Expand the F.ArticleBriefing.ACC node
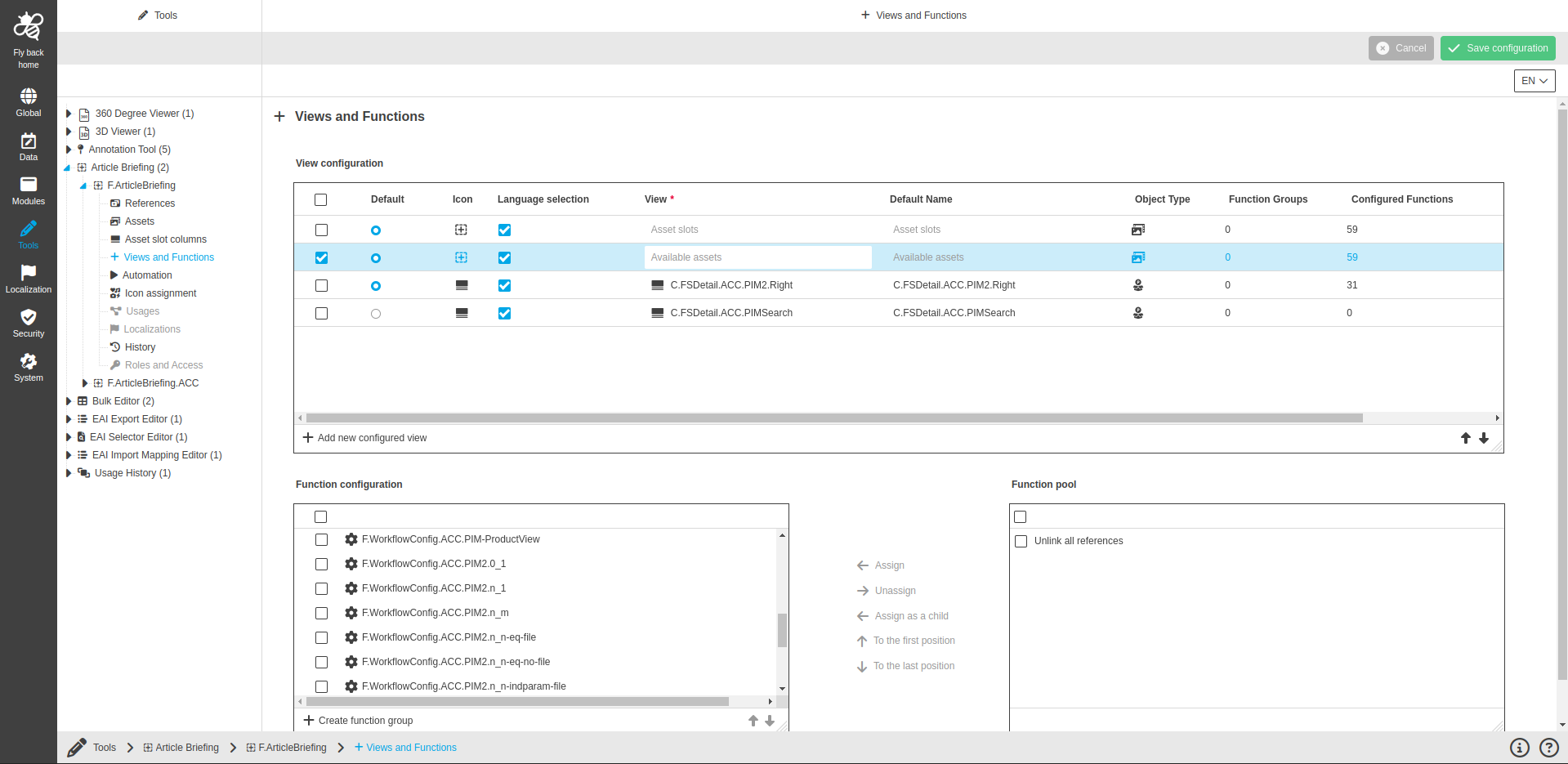The image size is (1568, 764). click(x=85, y=383)
